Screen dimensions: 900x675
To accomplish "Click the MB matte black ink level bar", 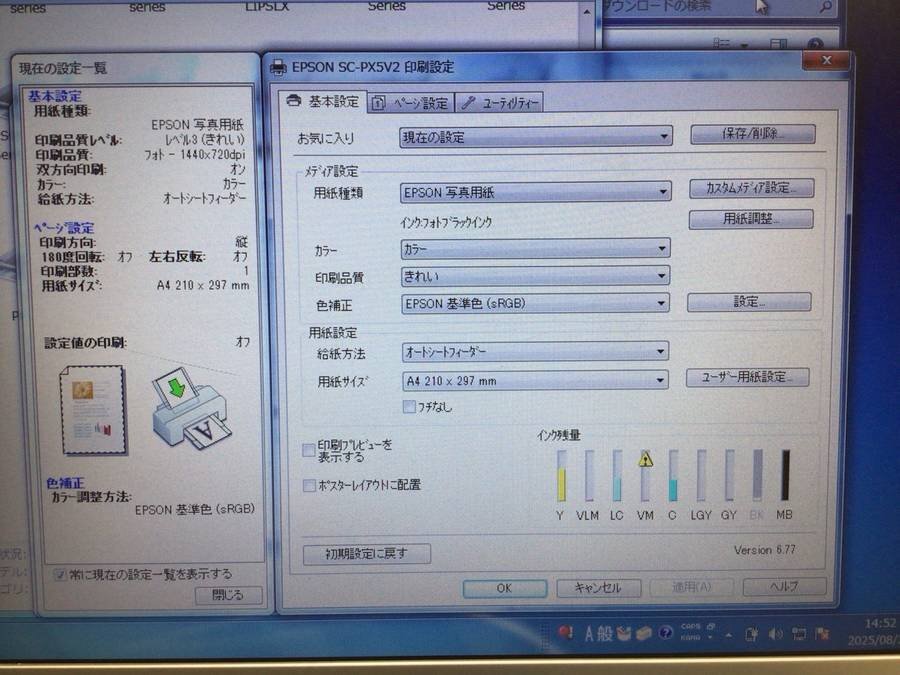I will [x=785, y=475].
